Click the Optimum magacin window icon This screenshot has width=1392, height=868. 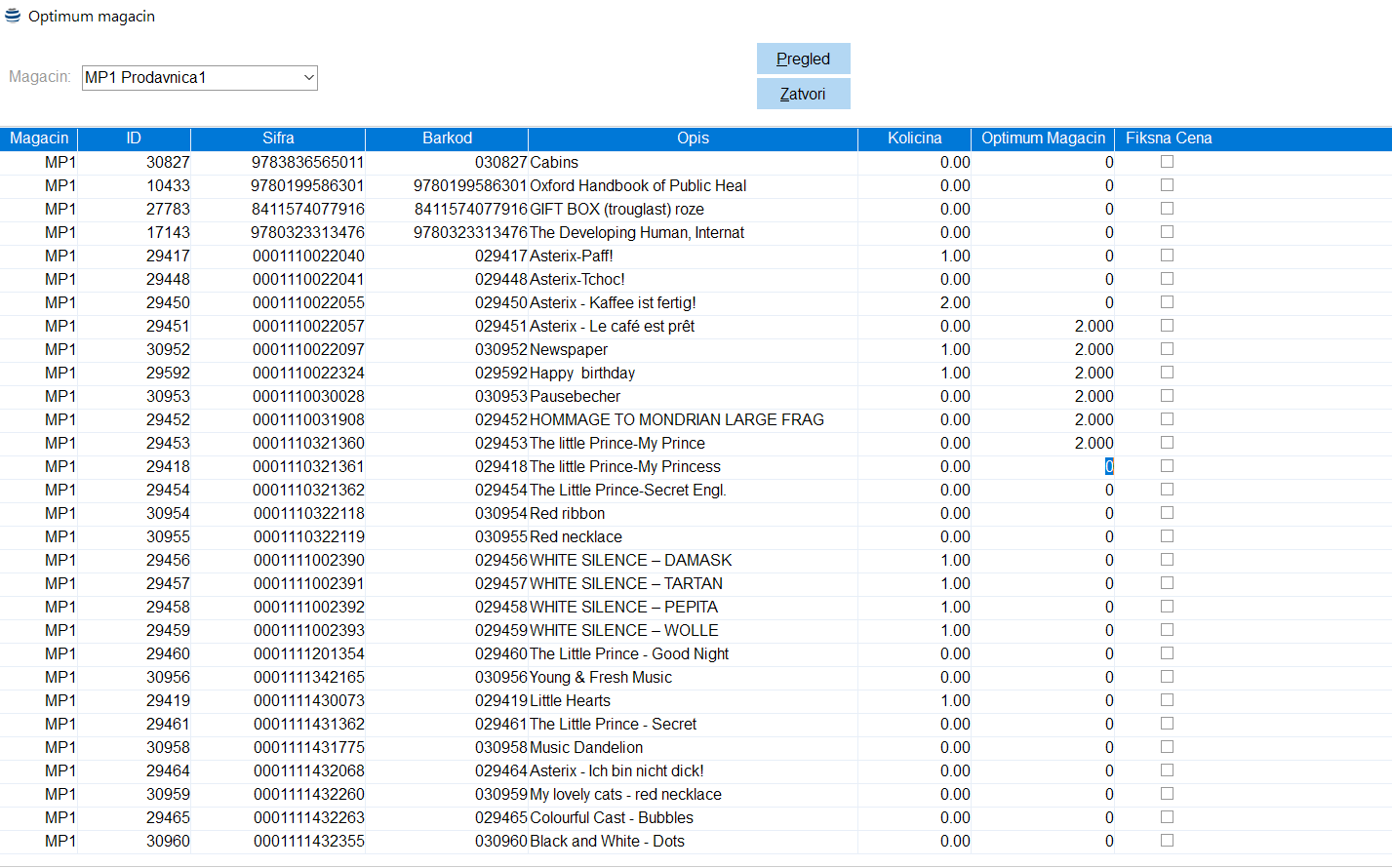point(13,16)
